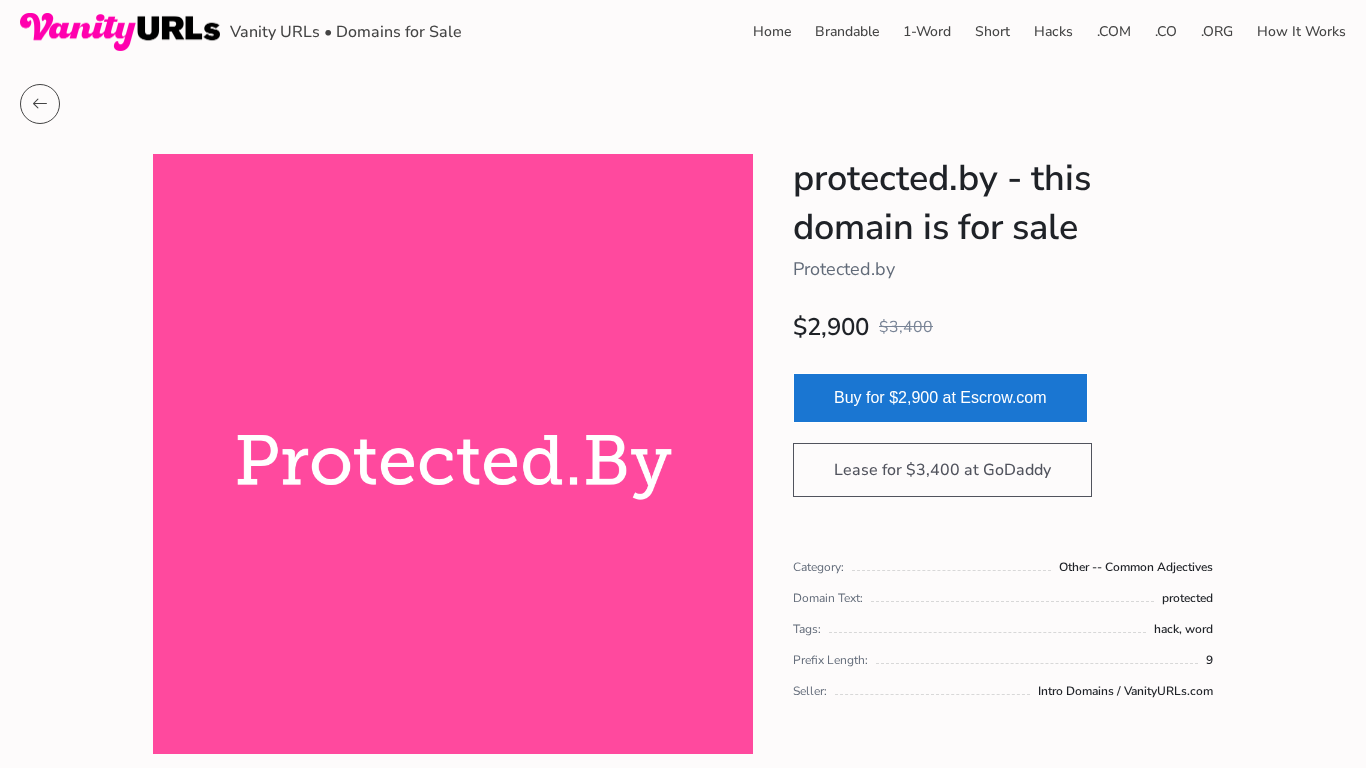Image resolution: width=1366 pixels, height=768 pixels.
Task: Click the protected.by domain for sale heading
Action: click(942, 203)
